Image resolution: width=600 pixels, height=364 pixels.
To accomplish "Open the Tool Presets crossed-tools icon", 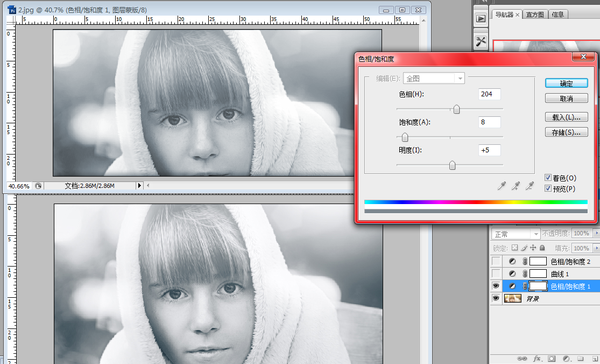I will (481, 41).
